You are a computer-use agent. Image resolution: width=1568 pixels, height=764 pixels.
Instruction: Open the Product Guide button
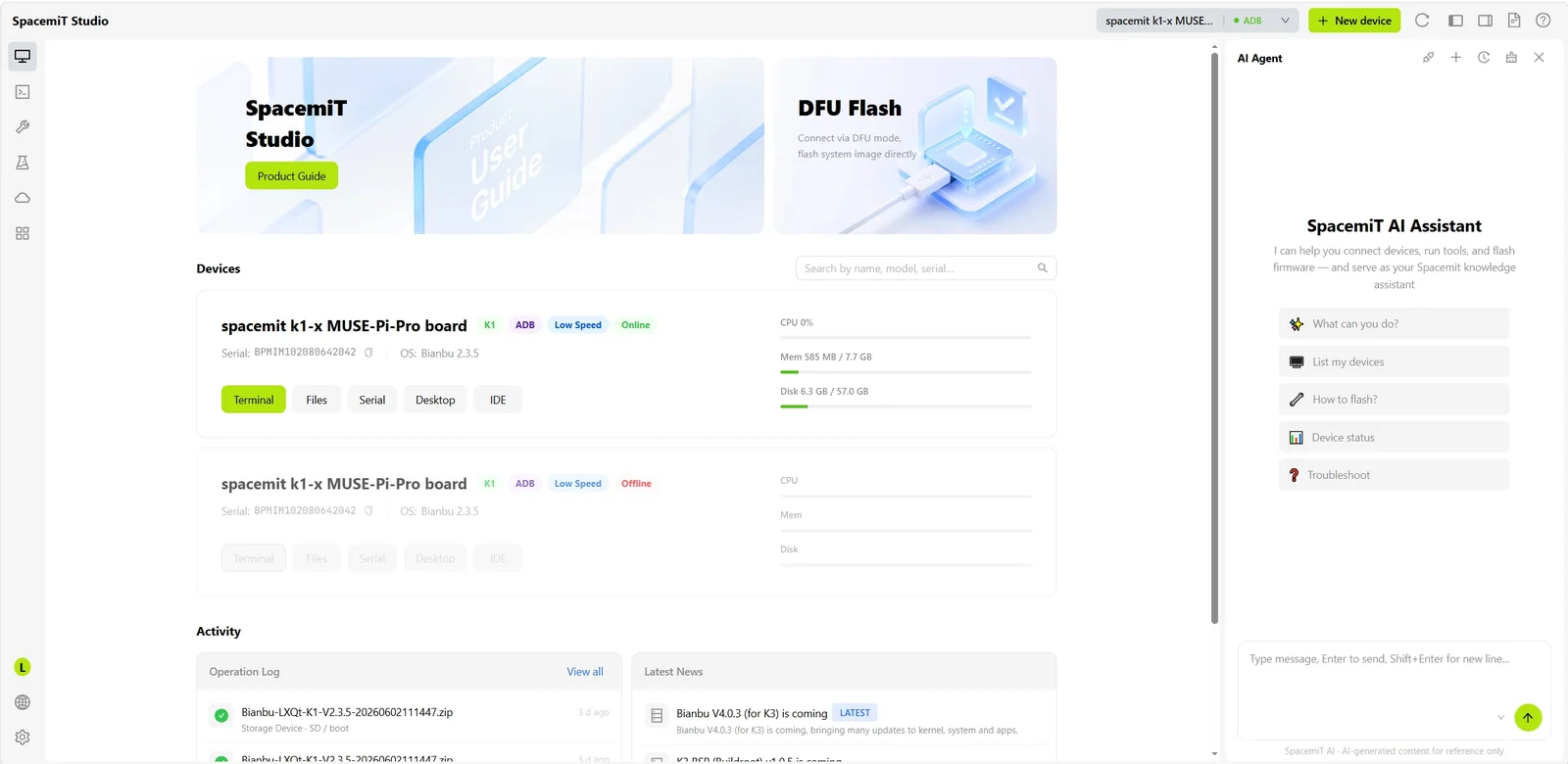[291, 176]
